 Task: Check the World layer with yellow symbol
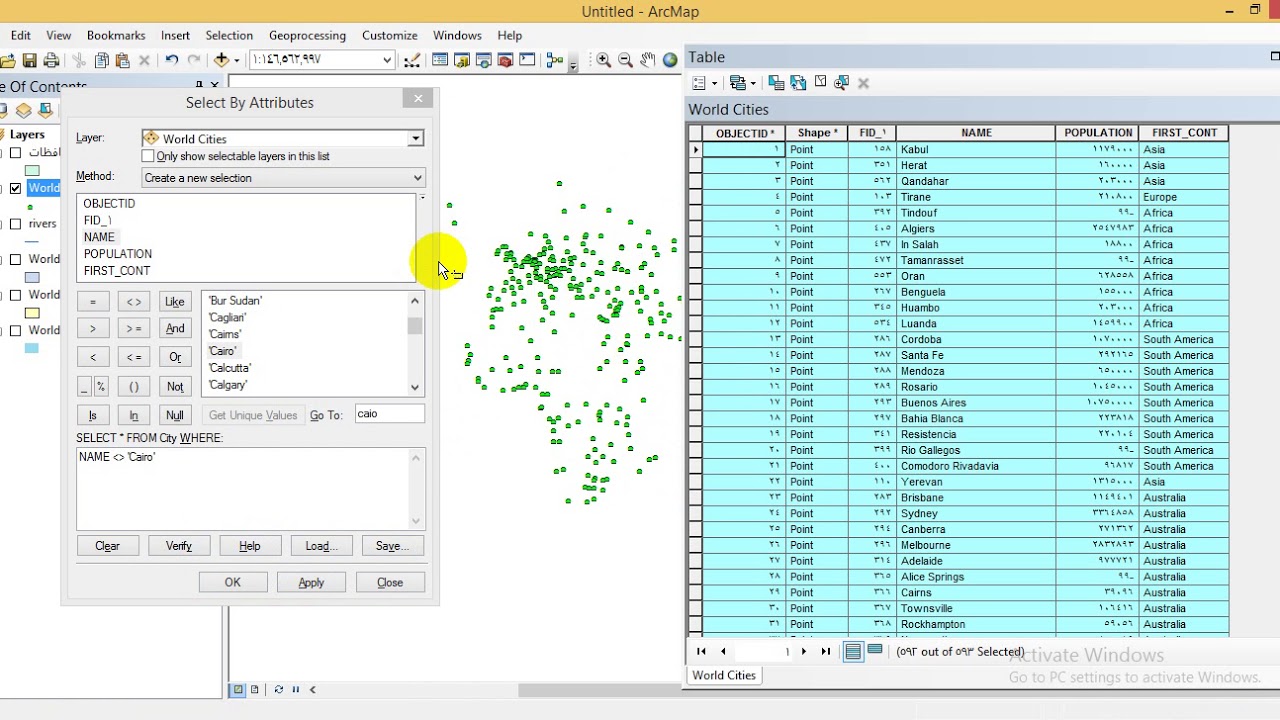pos(15,295)
